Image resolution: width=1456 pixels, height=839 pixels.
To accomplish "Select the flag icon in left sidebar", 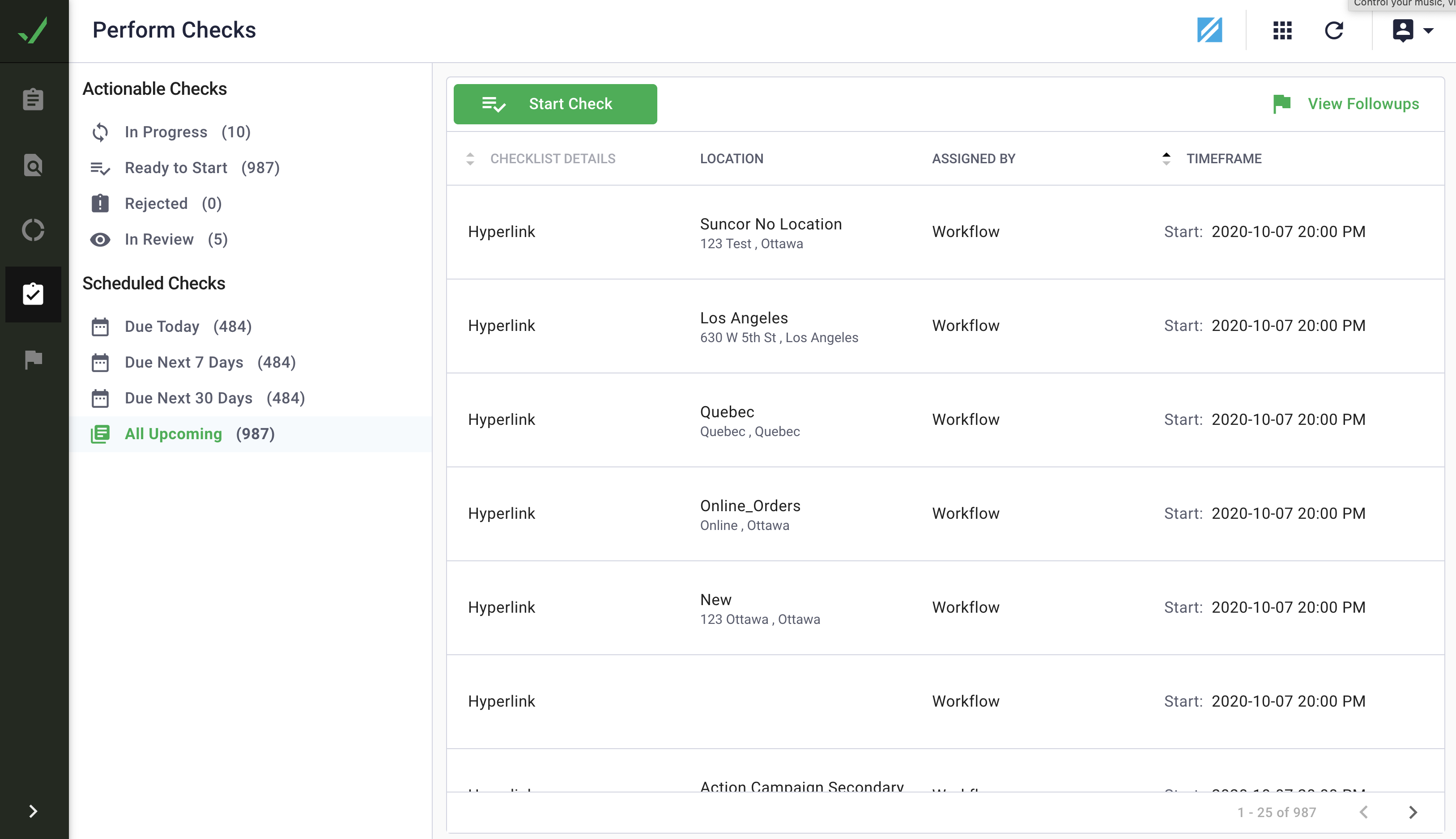I will (33, 359).
